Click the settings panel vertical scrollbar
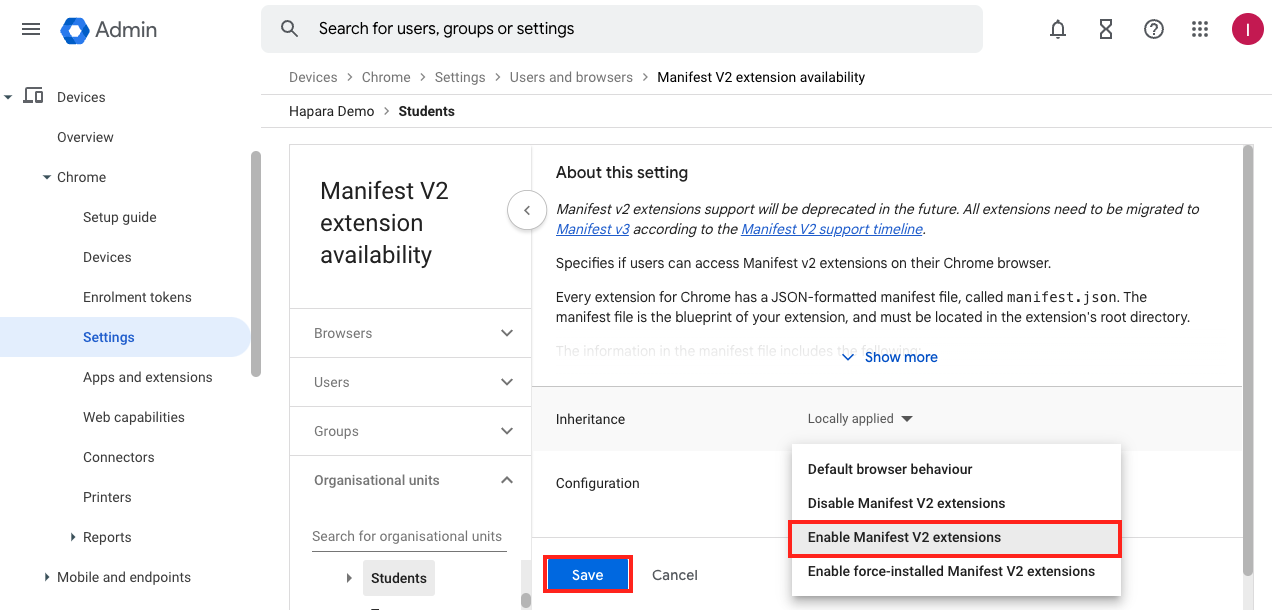Image resolution: width=1272 pixels, height=610 pixels. 1247,360
